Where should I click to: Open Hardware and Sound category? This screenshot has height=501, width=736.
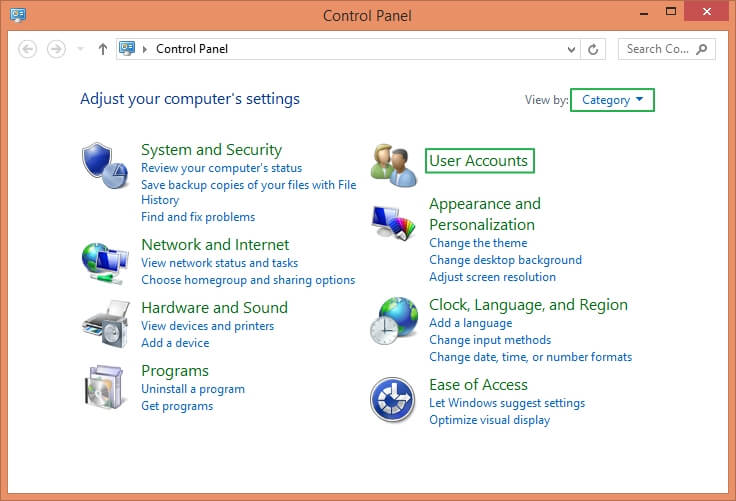click(x=215, y=308)
